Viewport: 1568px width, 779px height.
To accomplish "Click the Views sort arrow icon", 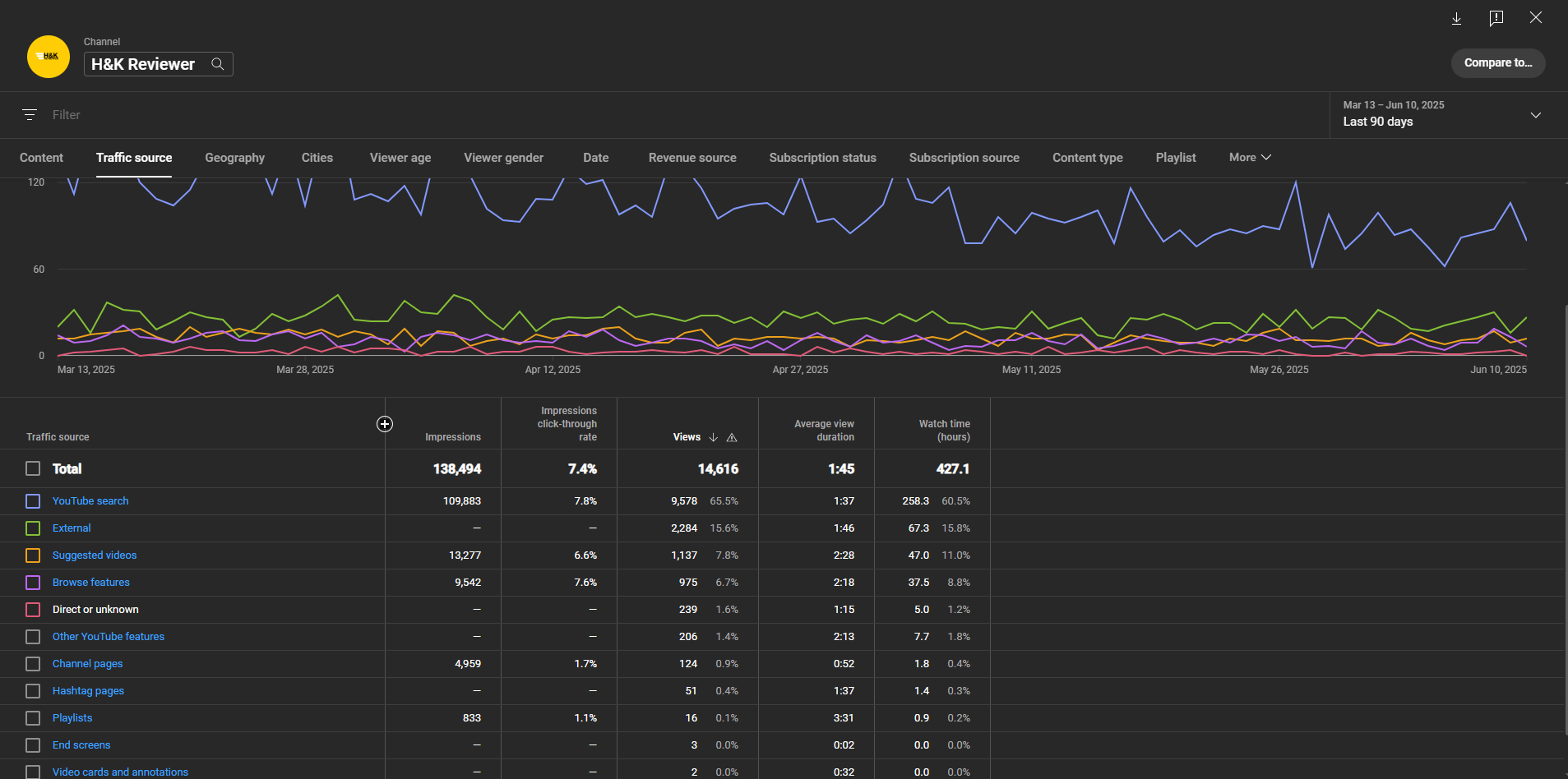I will click(x=713, y=437).
